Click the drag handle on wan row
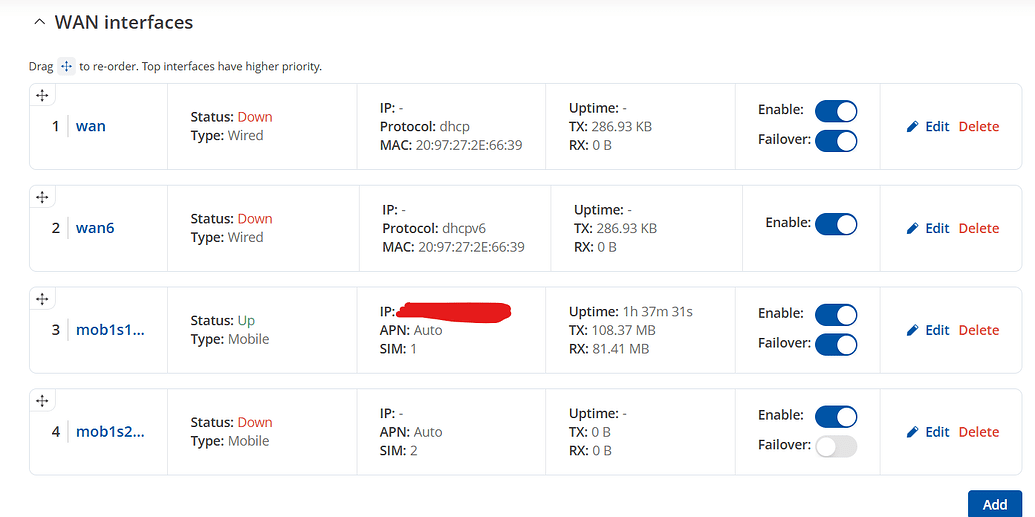This screenshot has width=1035, height=517. (x=42, y=95)
